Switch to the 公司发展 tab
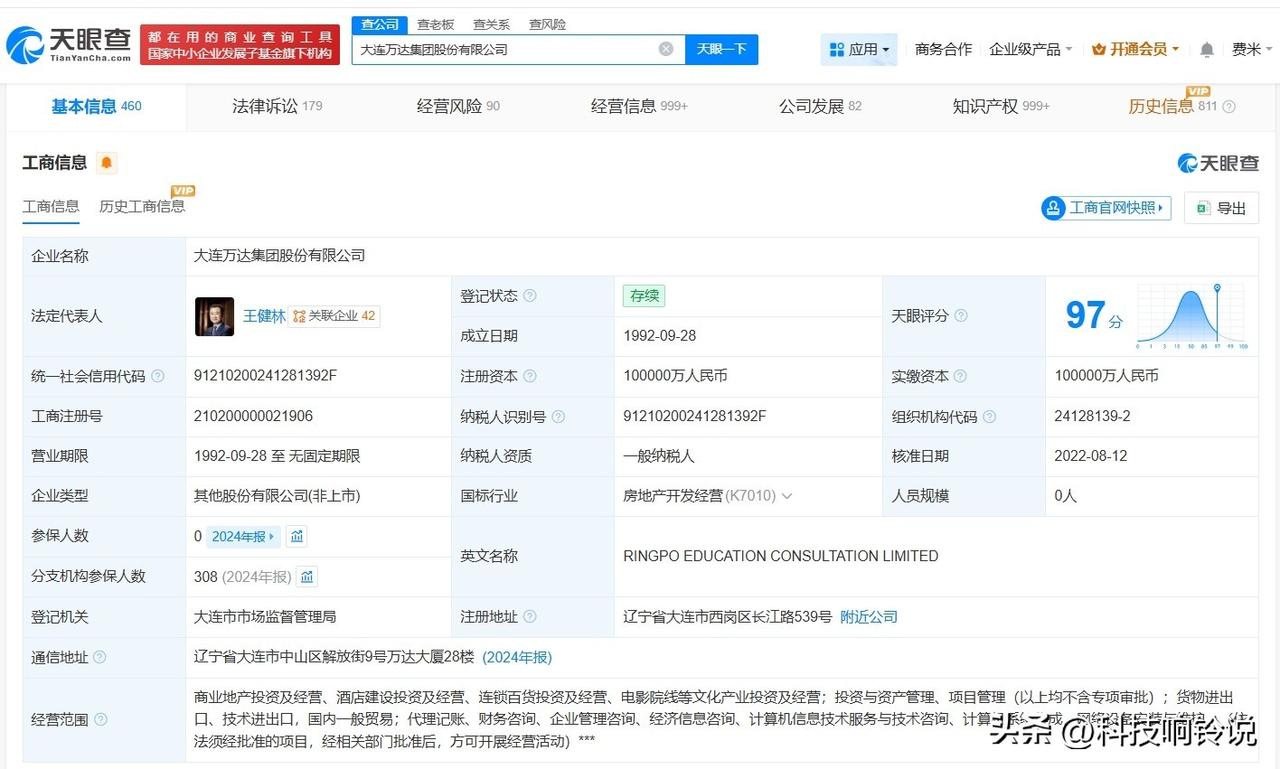 820,107
